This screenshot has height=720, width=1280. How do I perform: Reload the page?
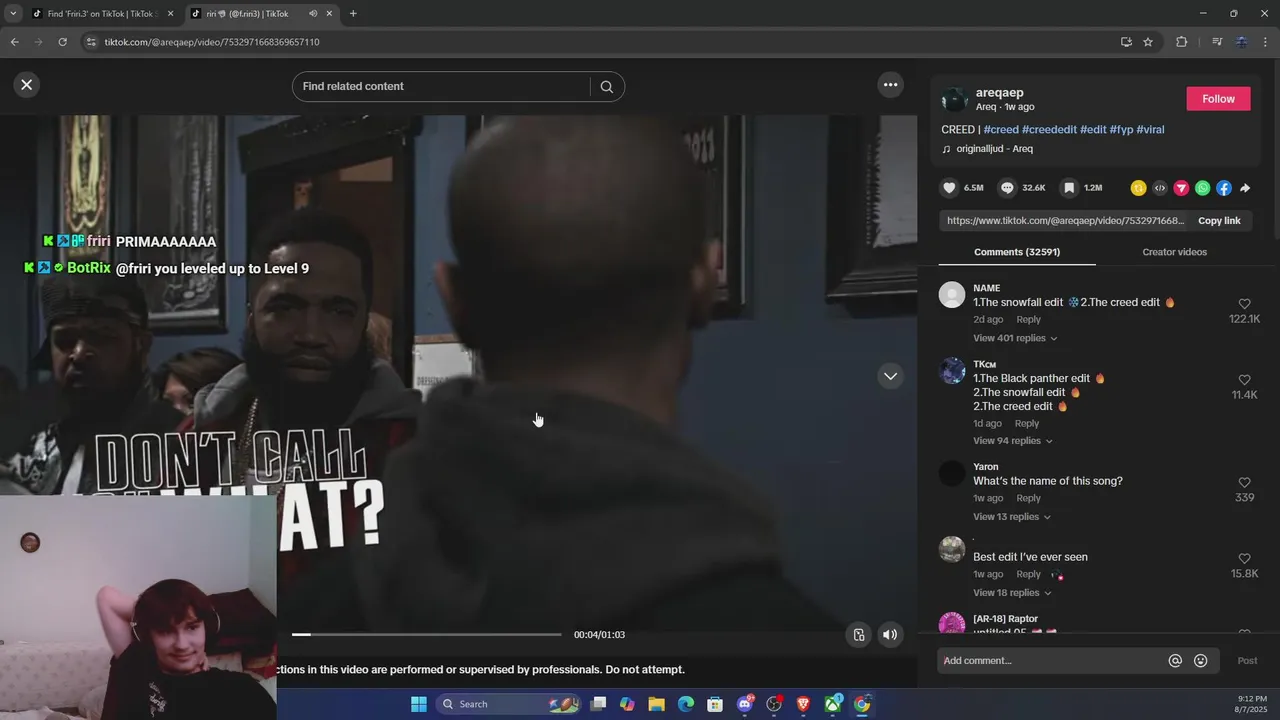click(x=62, y=42)
